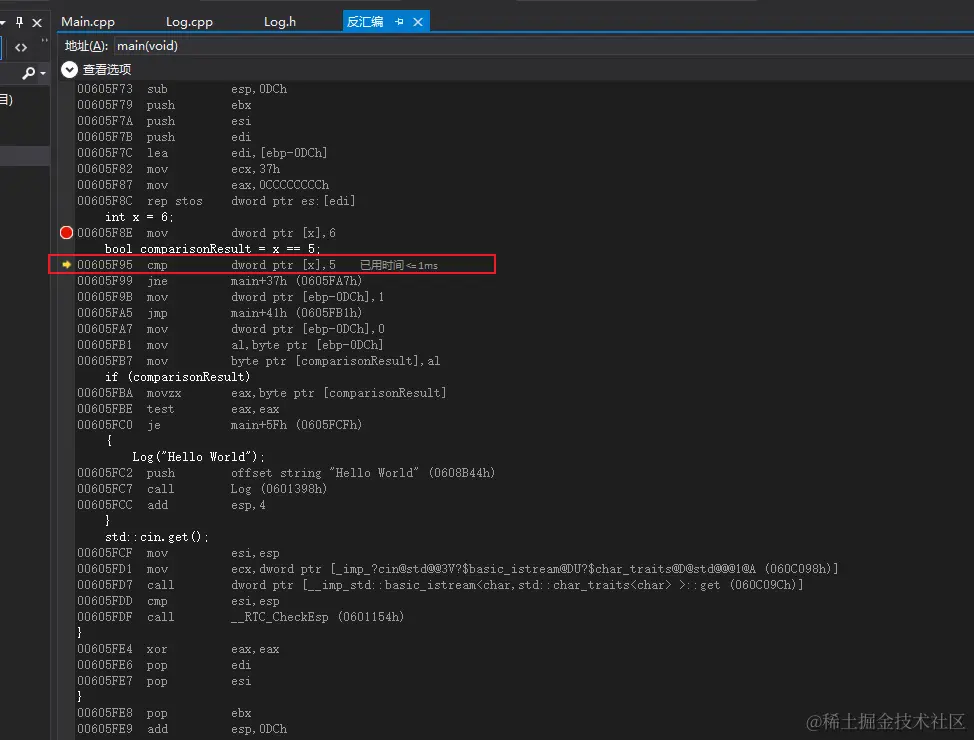Click the call Log instruction at 00605FC7

[202, 489]
